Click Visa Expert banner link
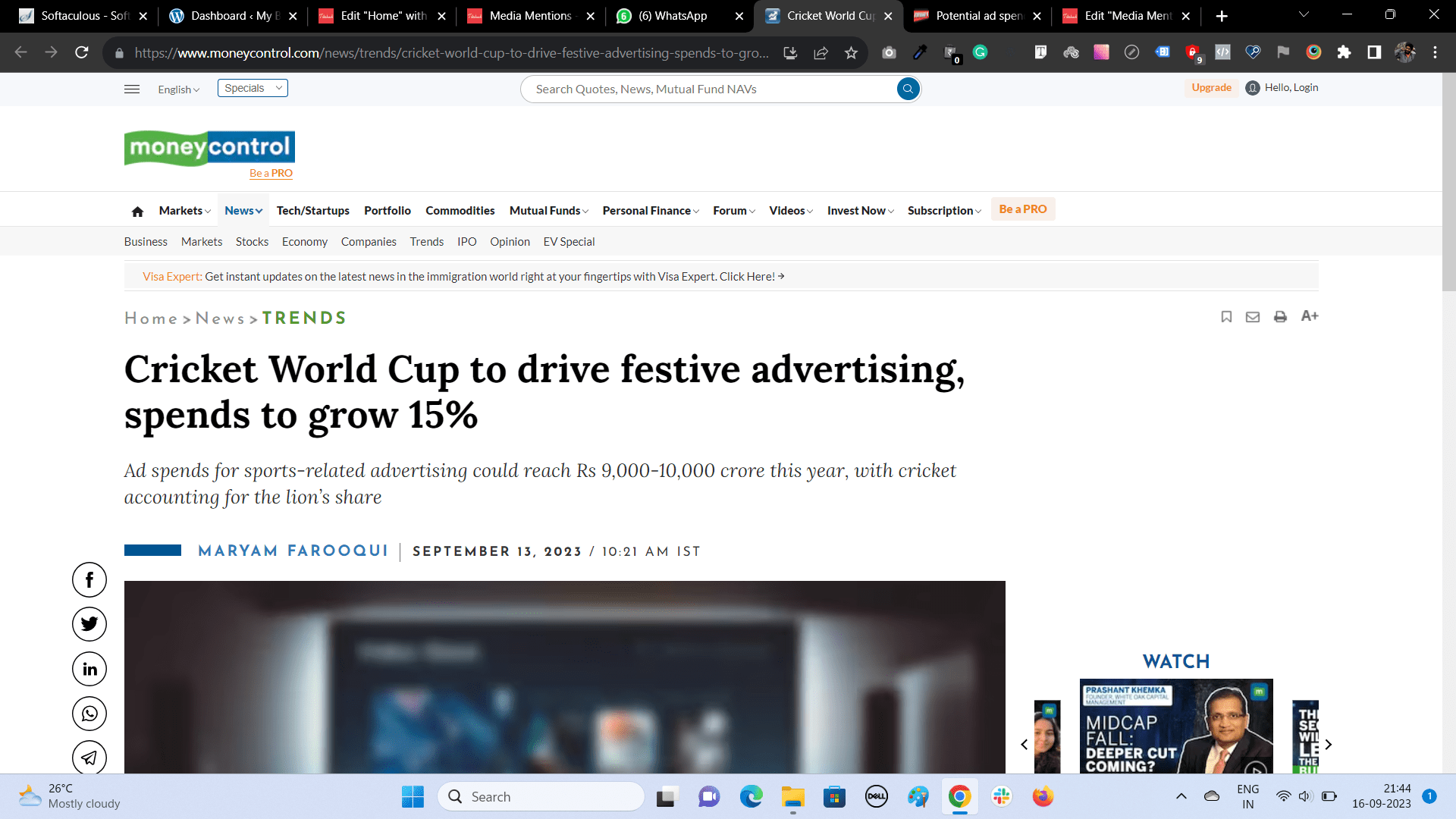 463,277
